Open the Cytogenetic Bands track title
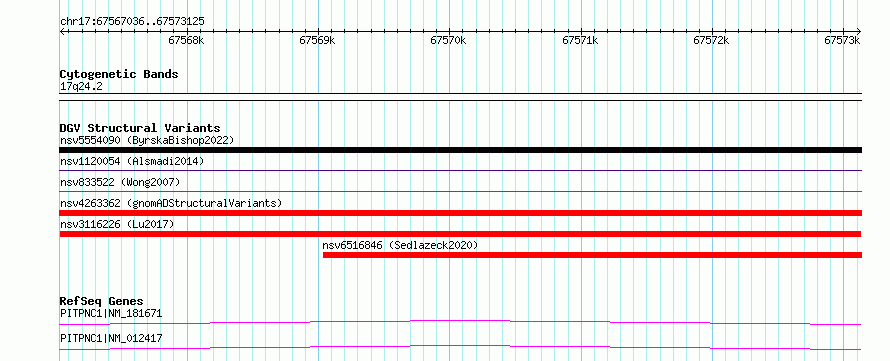This screenshot has height=361, width=890. tap(119, 74)
